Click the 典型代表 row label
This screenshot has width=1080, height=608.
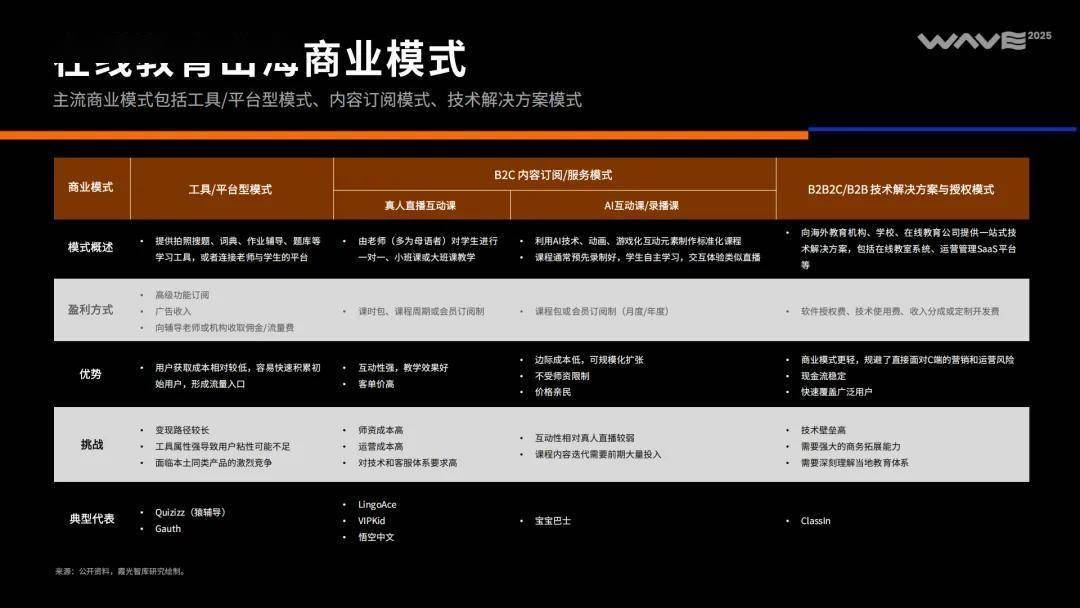click(91, 519)
